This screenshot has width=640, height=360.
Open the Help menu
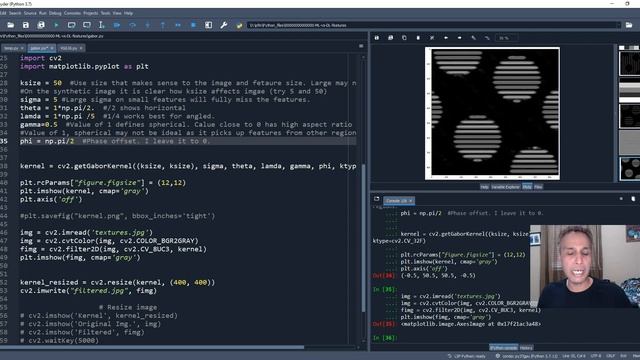click(128, 13)
